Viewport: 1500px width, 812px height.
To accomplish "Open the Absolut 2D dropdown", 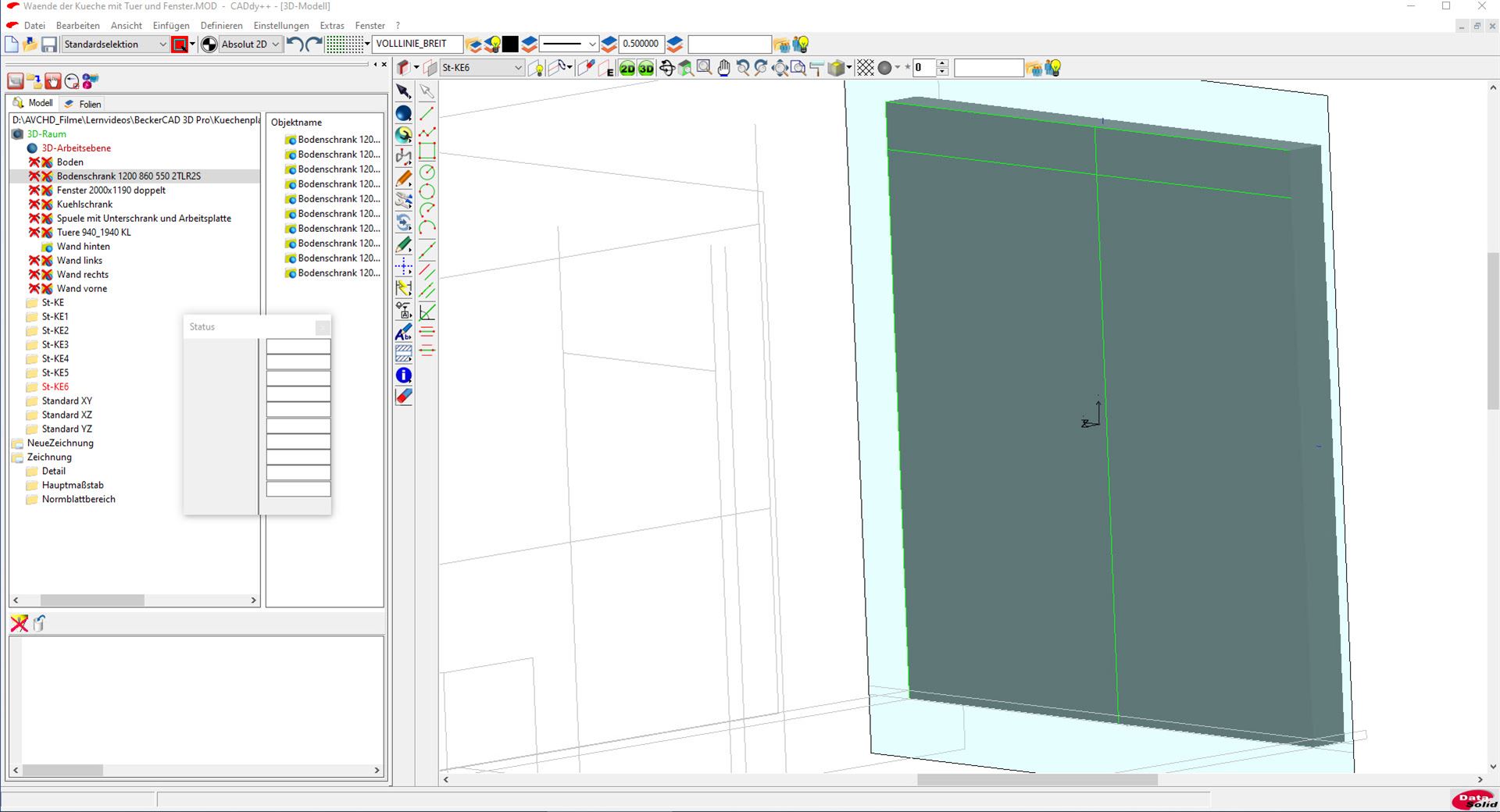I will click(251, 45).
